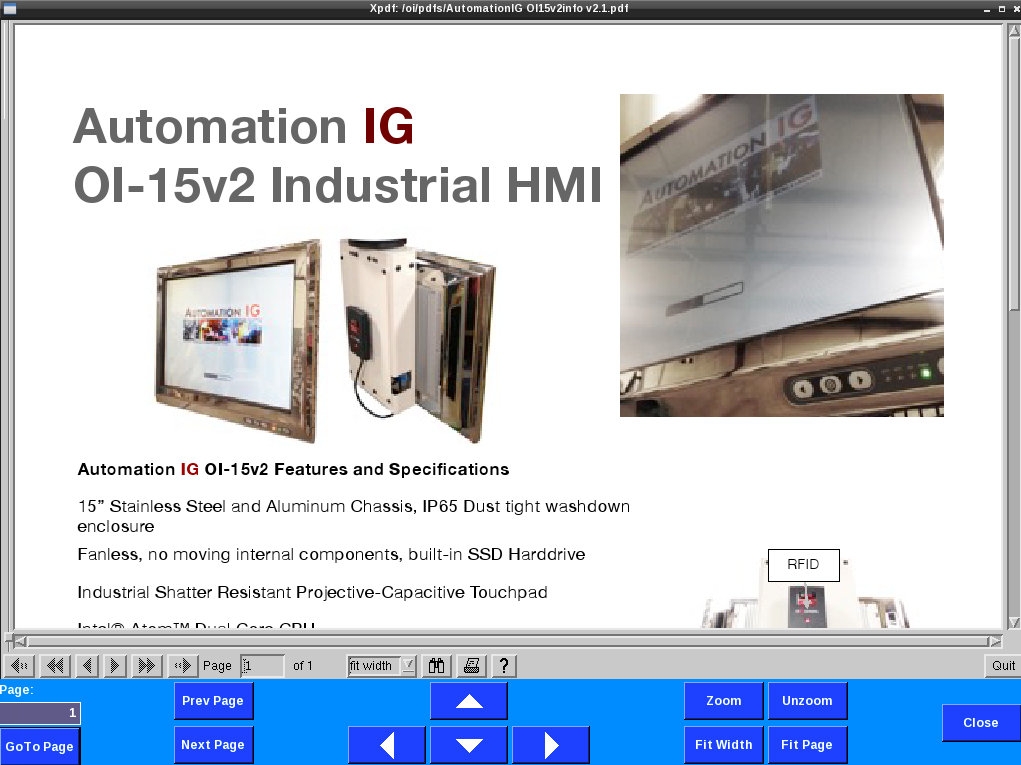
Task: Click the back-in-history arrow icon
Action: pyautogui.click(x=20, y=665)
